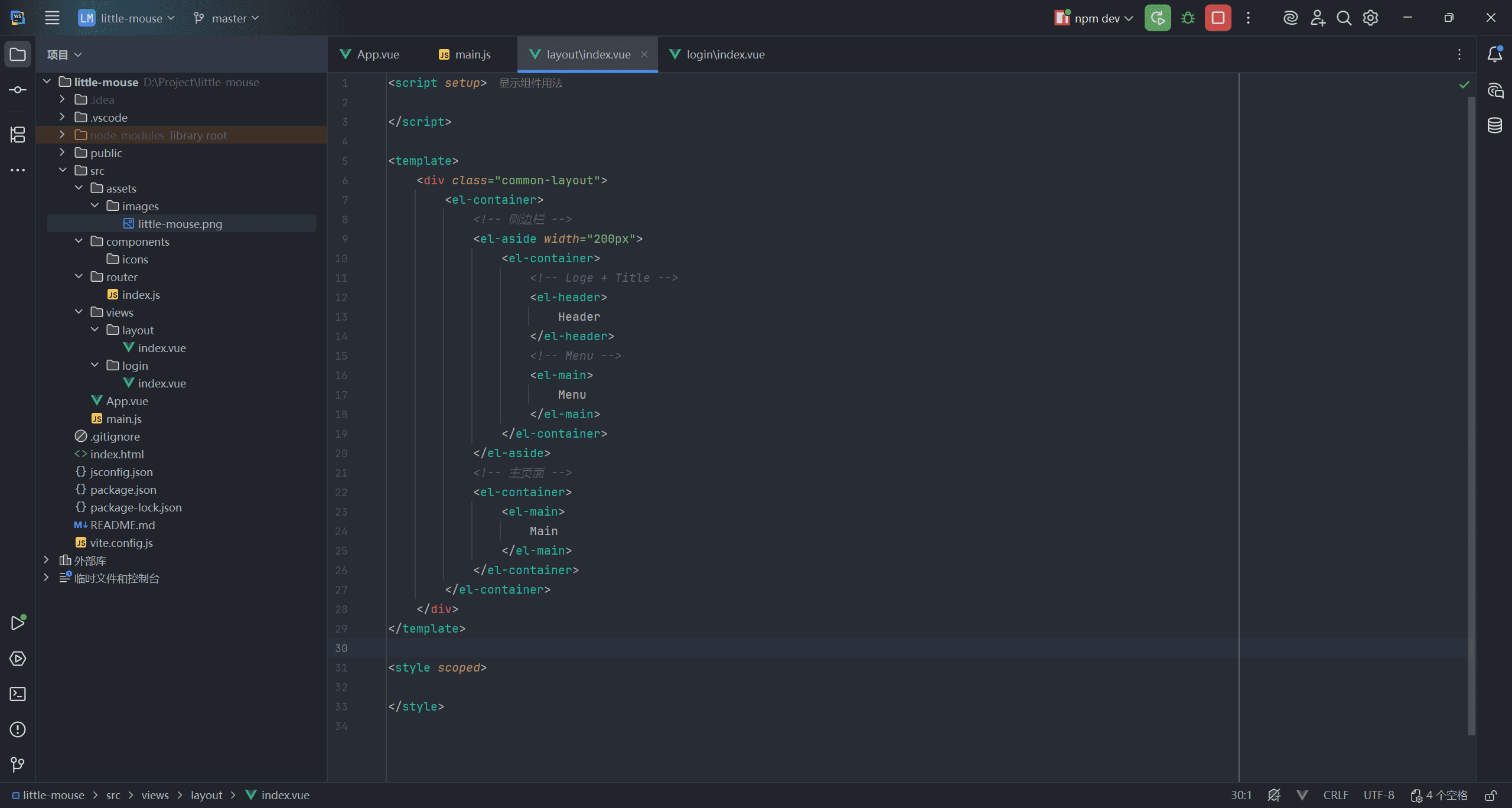Image resolution: width=1512 pixels, height=808 pixels.
Task: Open the Commit tool window icon
Action: (x=18, y=90)
